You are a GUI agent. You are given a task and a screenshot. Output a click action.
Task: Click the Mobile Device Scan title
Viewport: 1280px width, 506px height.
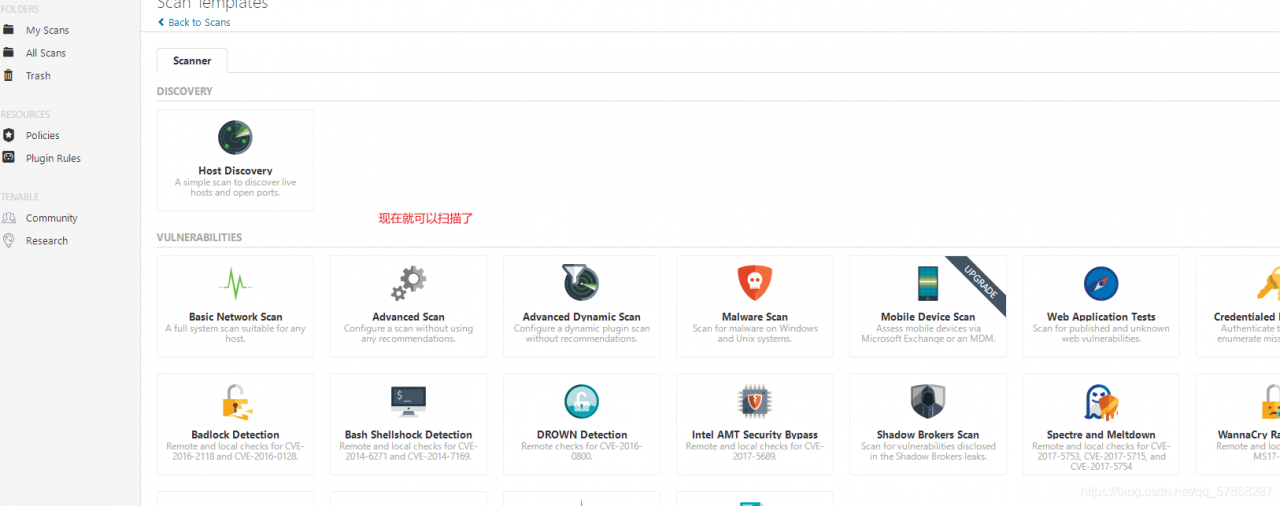[928, 317]
